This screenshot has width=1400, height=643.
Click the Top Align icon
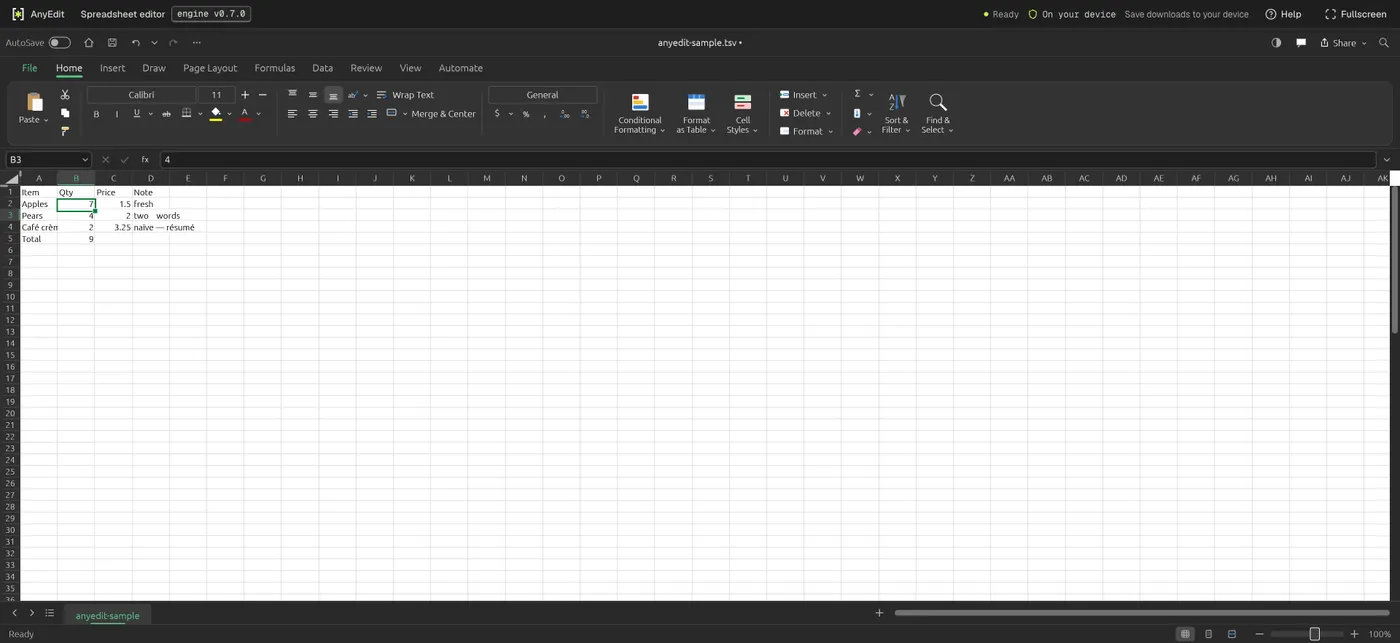[x=293, y=95]
